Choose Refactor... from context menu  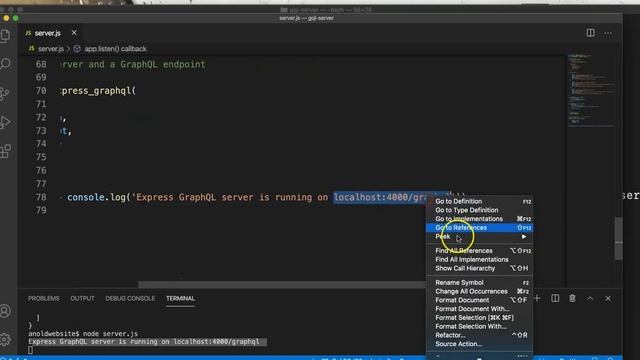click(479, 335)
